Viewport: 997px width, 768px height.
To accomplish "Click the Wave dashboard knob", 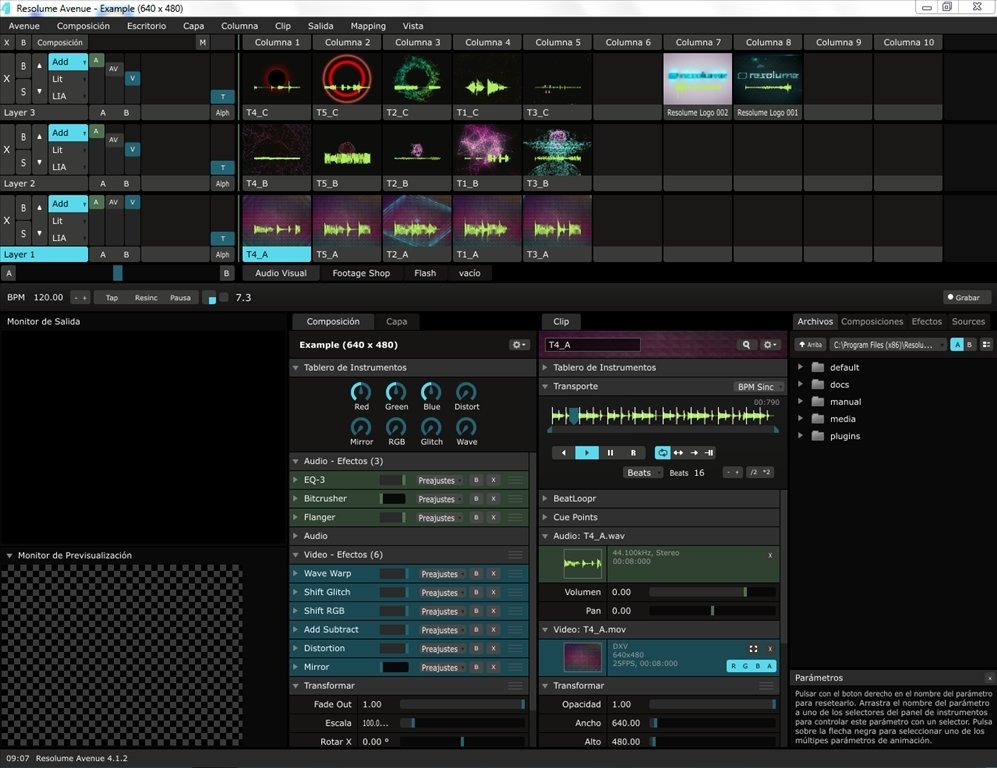I will (466, 427).
